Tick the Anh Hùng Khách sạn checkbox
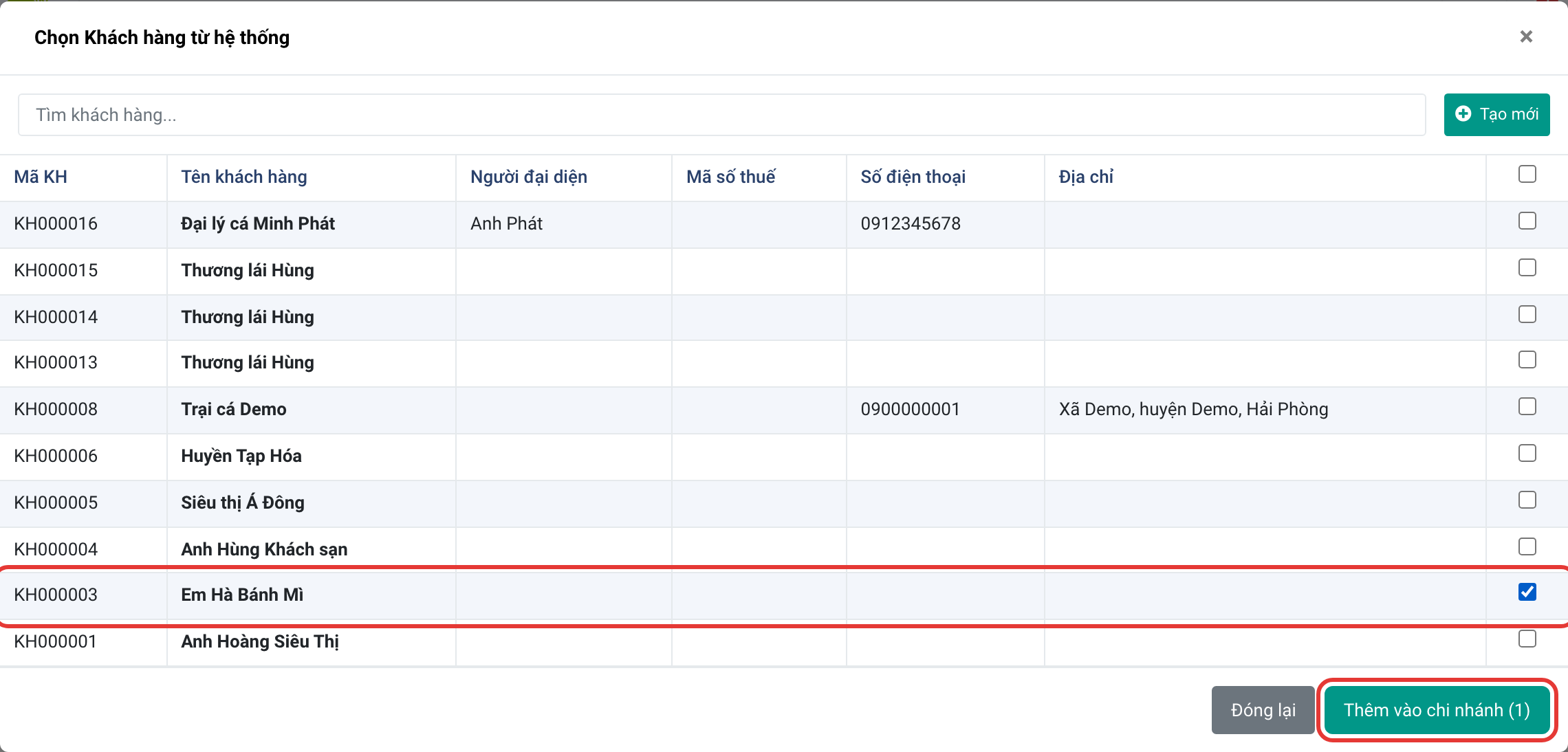Screen dimensions: 1568x752 pos(1527,546)
